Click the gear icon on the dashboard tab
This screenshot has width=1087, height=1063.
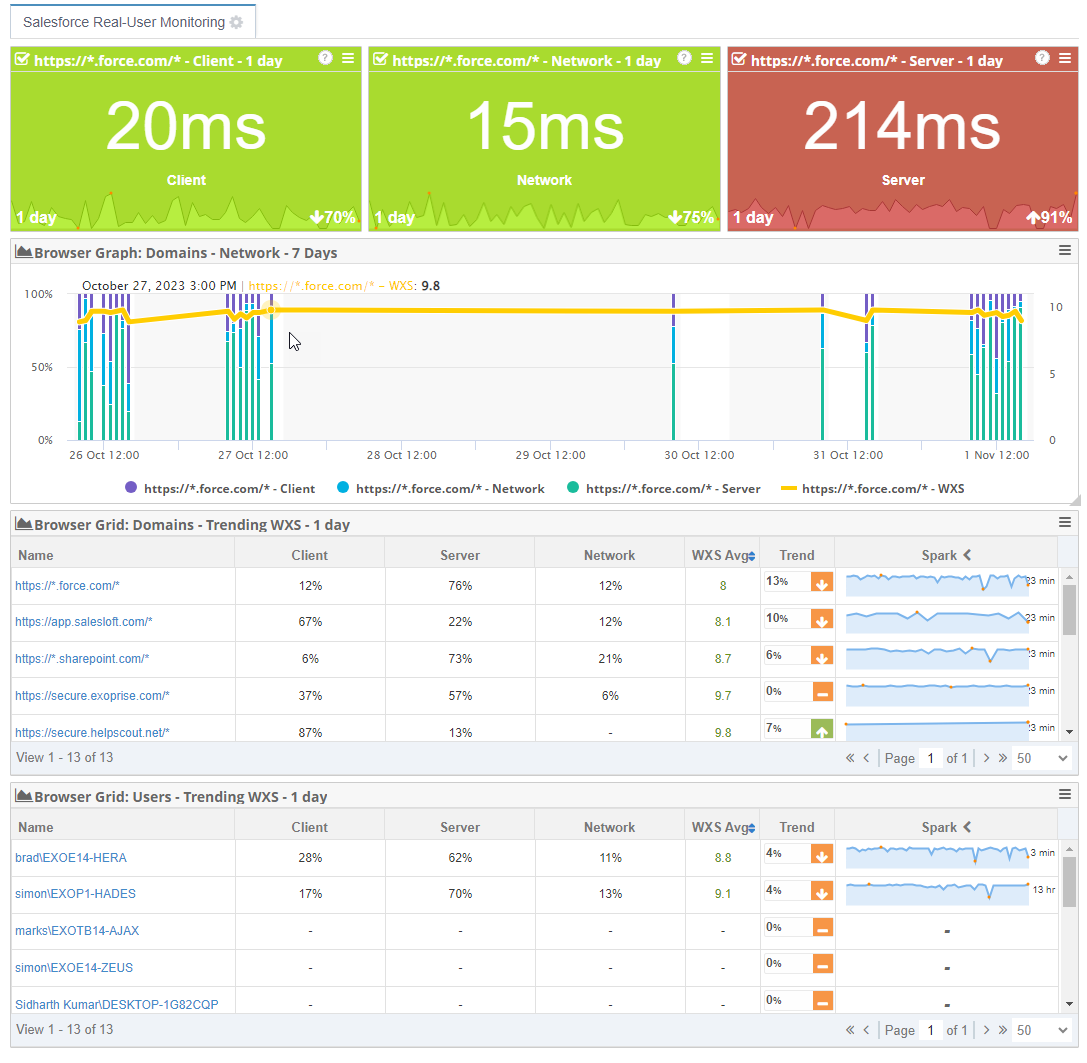click(237, 21)
